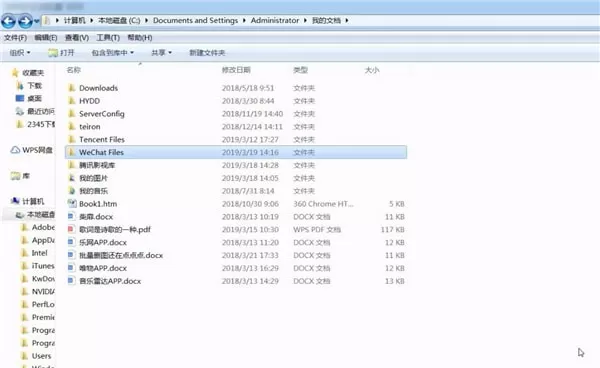The width and height of the screenshot is (600, 368).
Task: Select the 乐网APP.docx file icon
Action: point(71,243)
